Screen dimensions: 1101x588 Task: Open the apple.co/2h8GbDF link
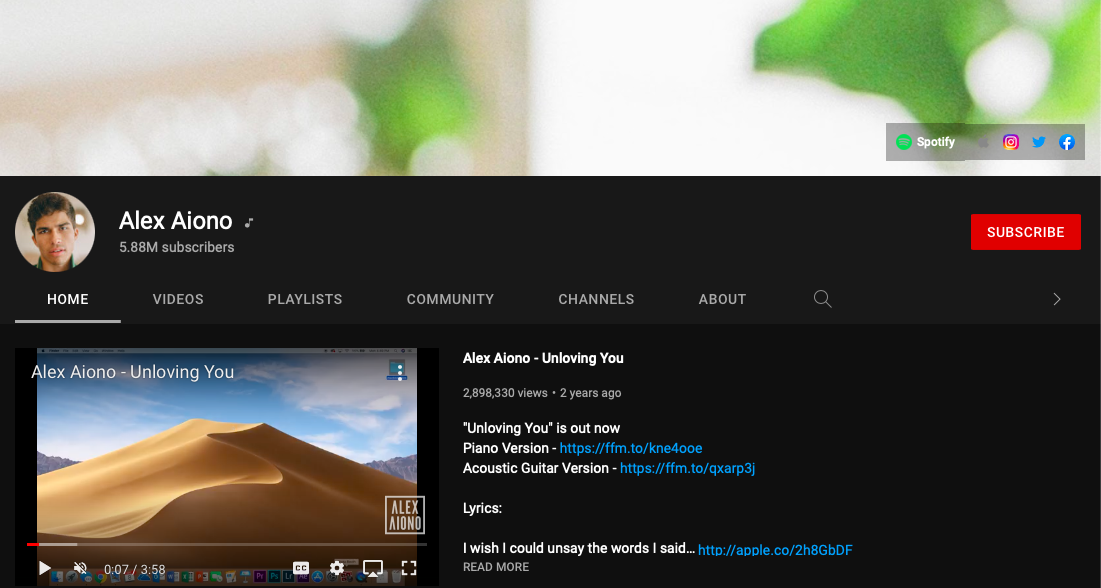click(x=775, y=550)
